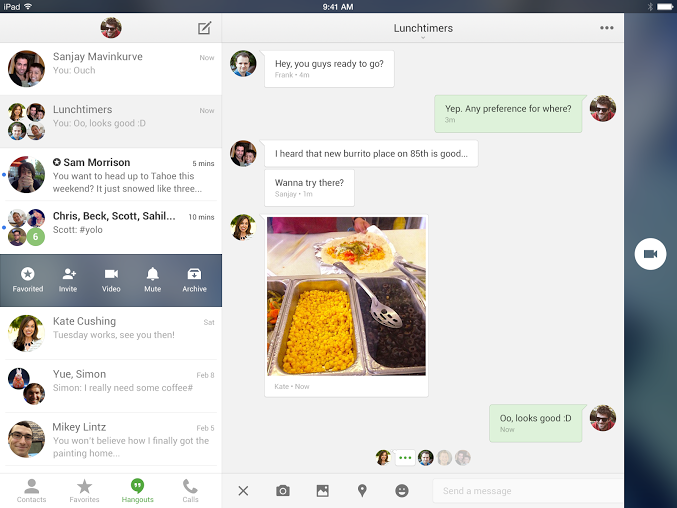
Task: Attach an image from the gallery
Action: [322, 491]
